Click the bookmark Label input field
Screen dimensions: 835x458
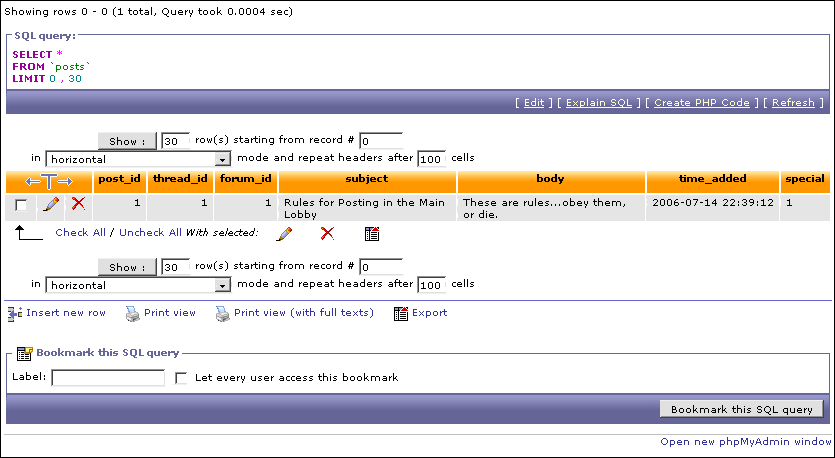point(108,378)
